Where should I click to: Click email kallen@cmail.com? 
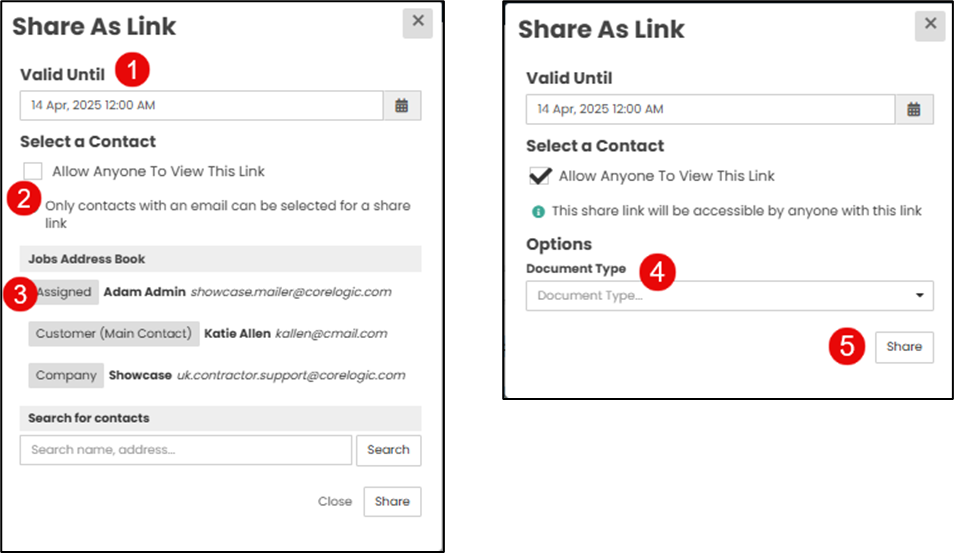(332, 334)
